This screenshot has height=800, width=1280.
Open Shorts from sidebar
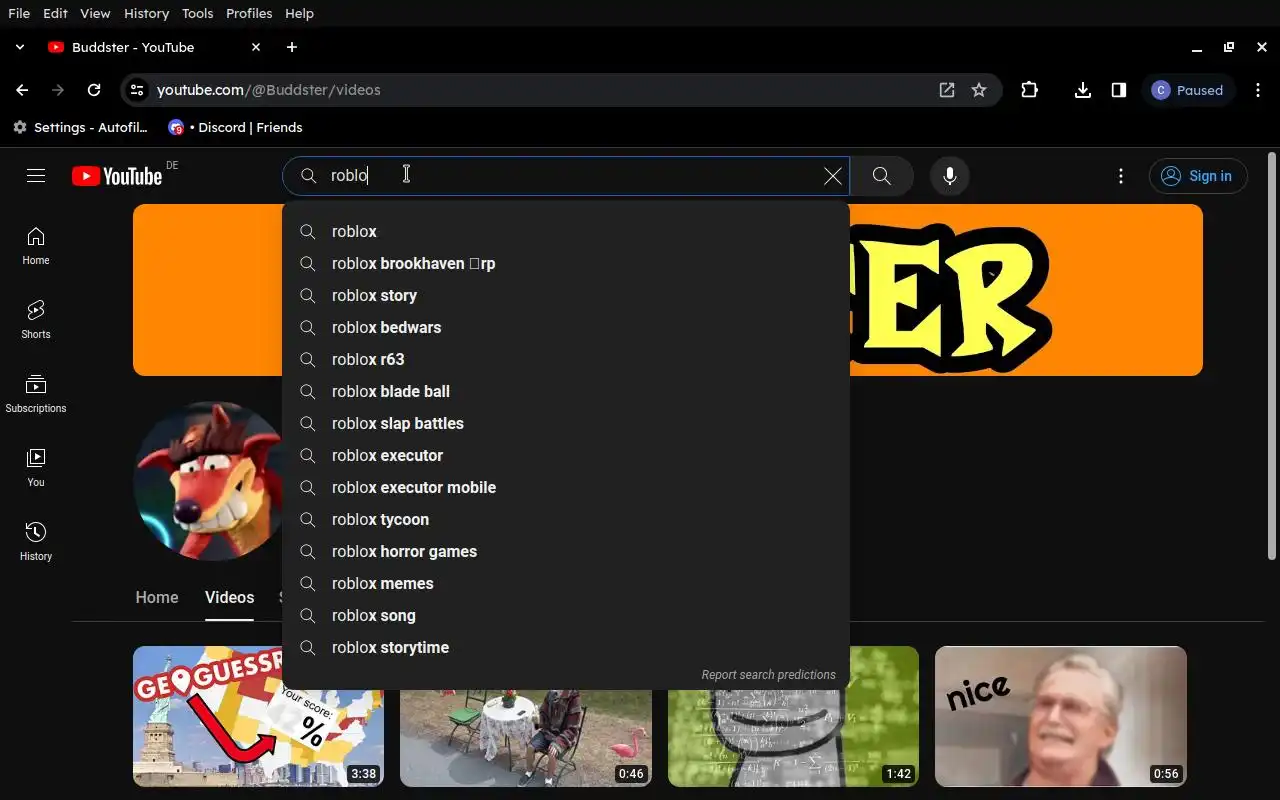tap(36, 320)
